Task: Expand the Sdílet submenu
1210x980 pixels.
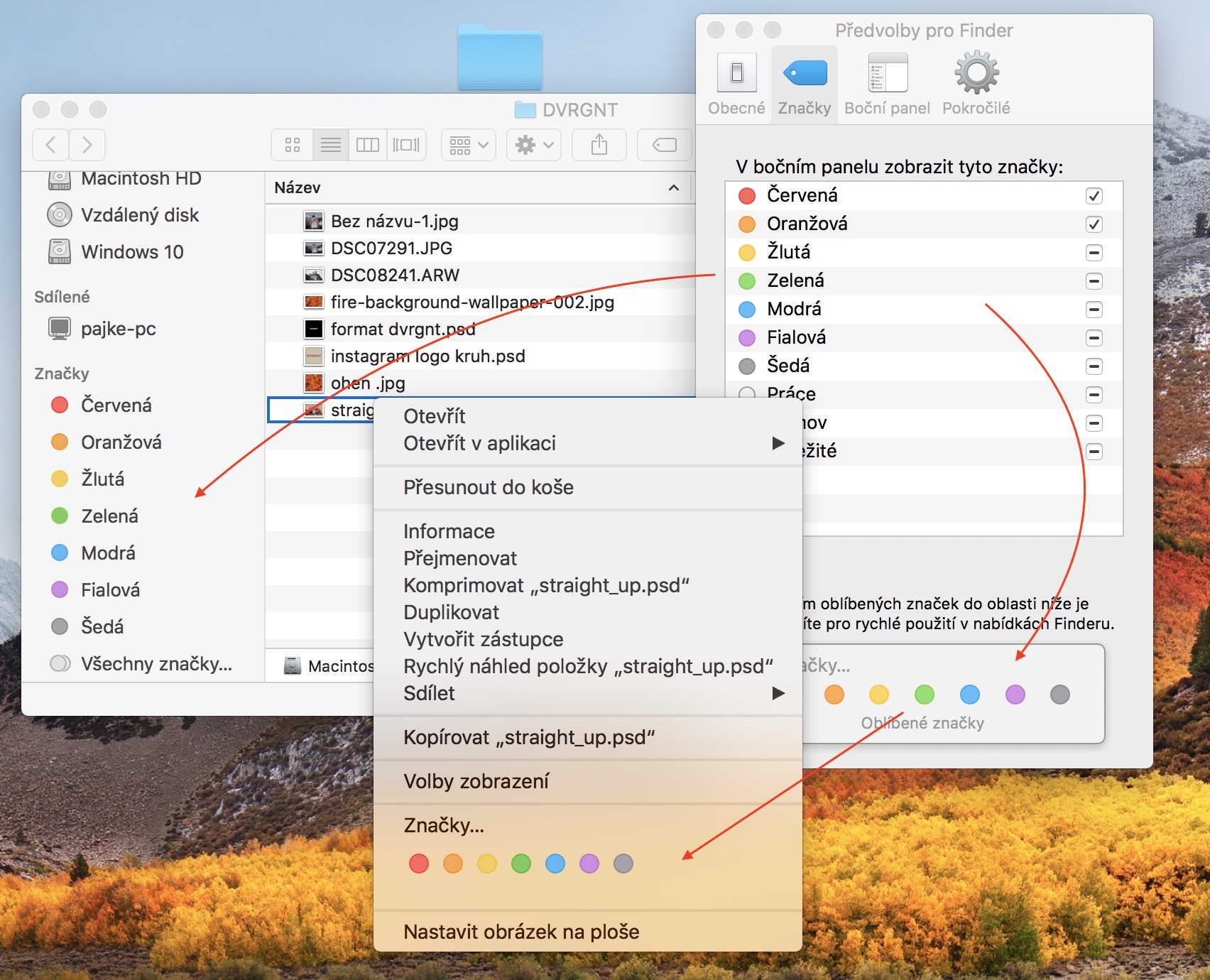Action: coord(588,693)
